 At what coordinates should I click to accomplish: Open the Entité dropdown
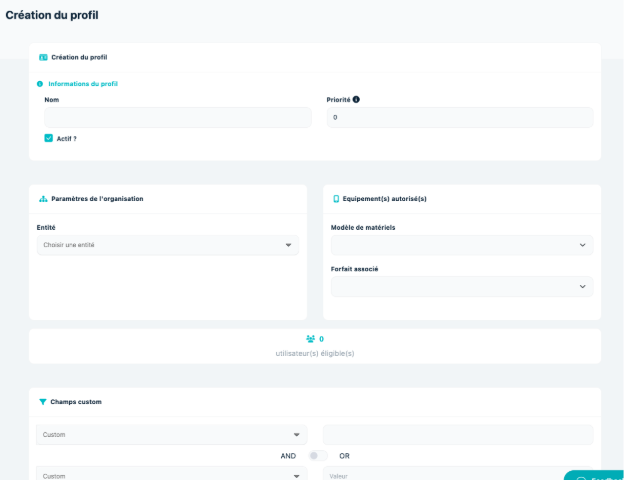[168, 245]
